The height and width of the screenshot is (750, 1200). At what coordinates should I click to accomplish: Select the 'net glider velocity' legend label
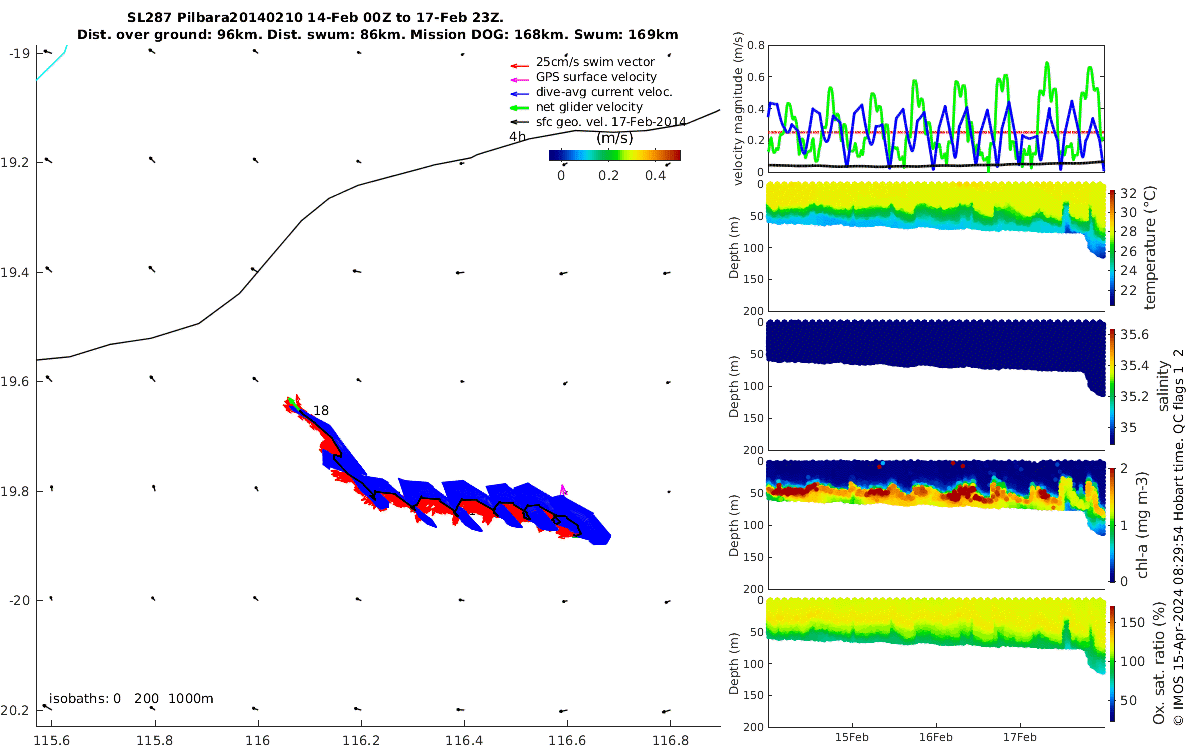589,107
